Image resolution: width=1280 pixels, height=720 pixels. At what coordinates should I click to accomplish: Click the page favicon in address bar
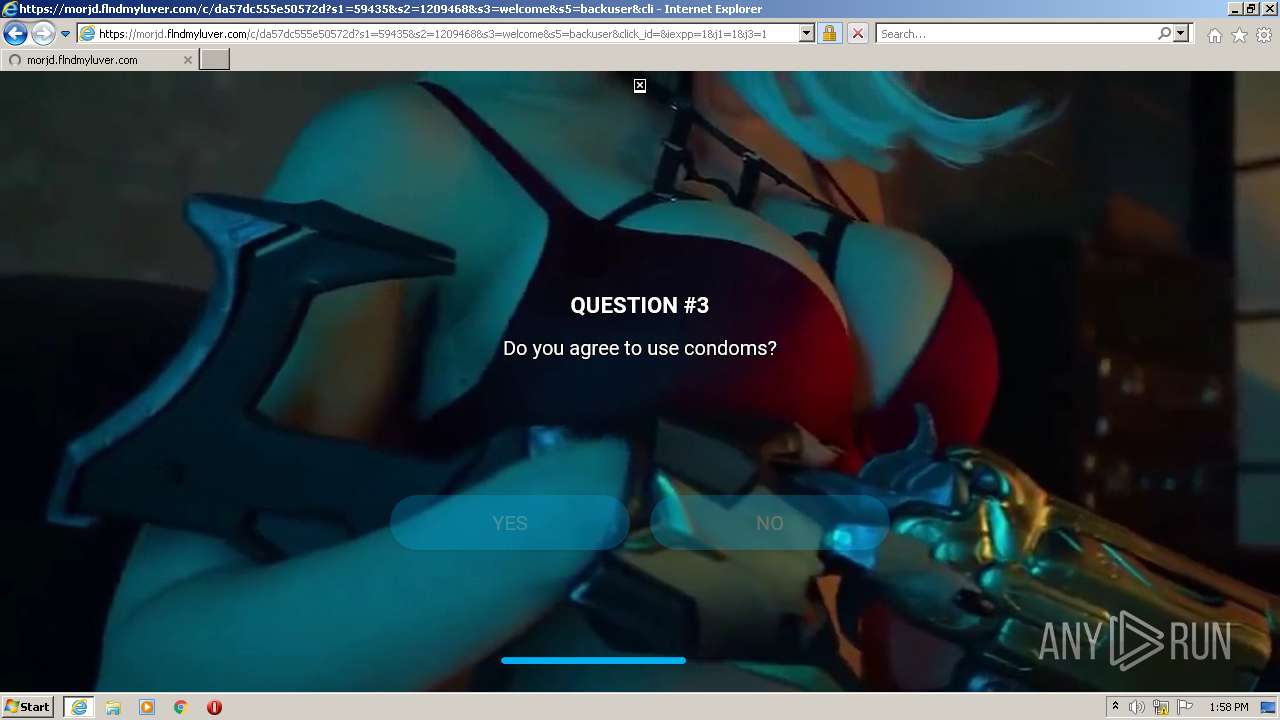[x=88, y=34]
